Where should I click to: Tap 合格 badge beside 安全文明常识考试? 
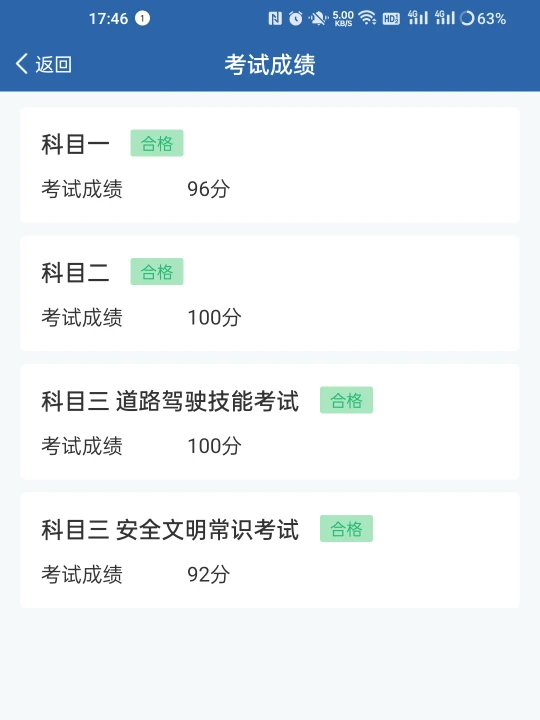[347, 529]
